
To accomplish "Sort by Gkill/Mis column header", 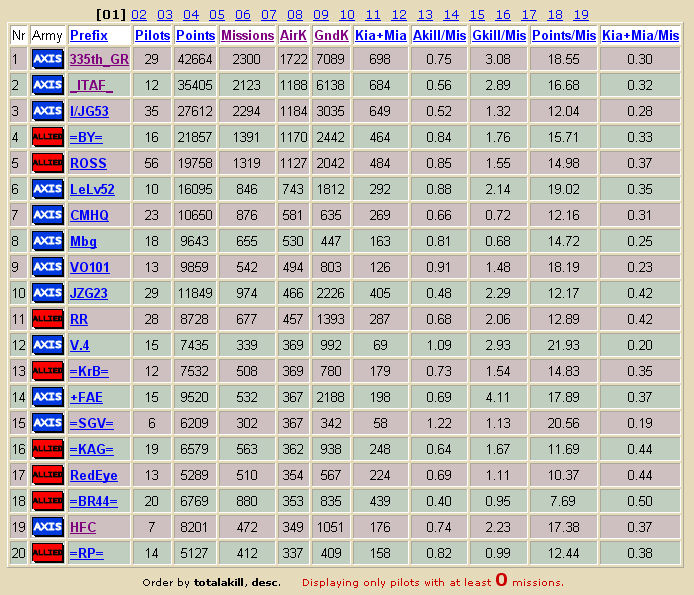I will click(499, 35).
